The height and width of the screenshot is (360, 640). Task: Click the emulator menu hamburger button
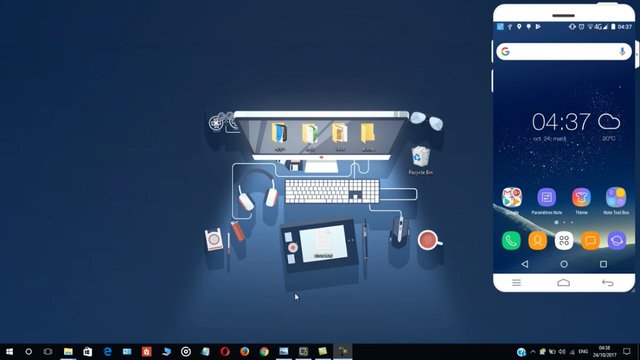pos(516,282)
